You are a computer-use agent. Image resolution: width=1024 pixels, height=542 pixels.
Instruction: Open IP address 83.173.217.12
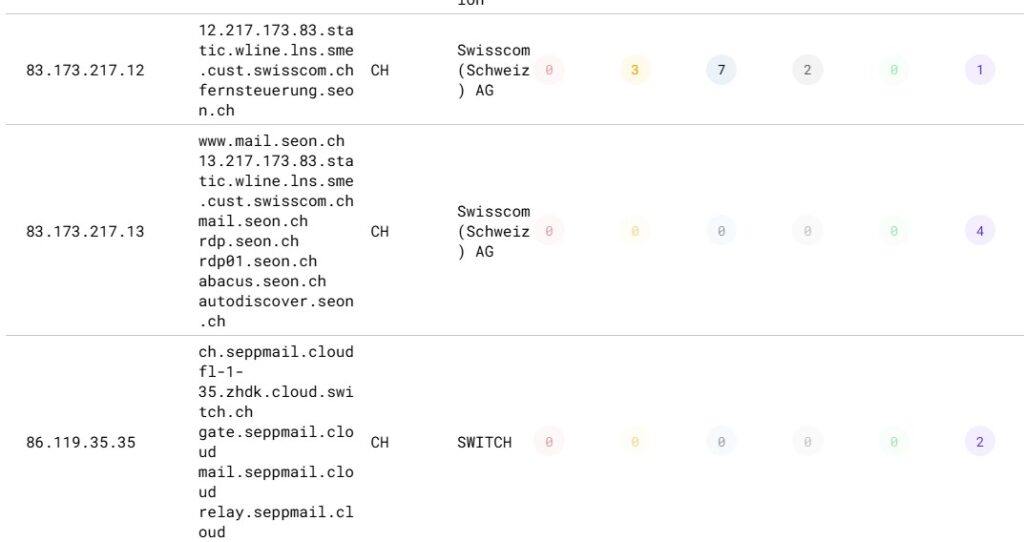(x=85, y=70)
